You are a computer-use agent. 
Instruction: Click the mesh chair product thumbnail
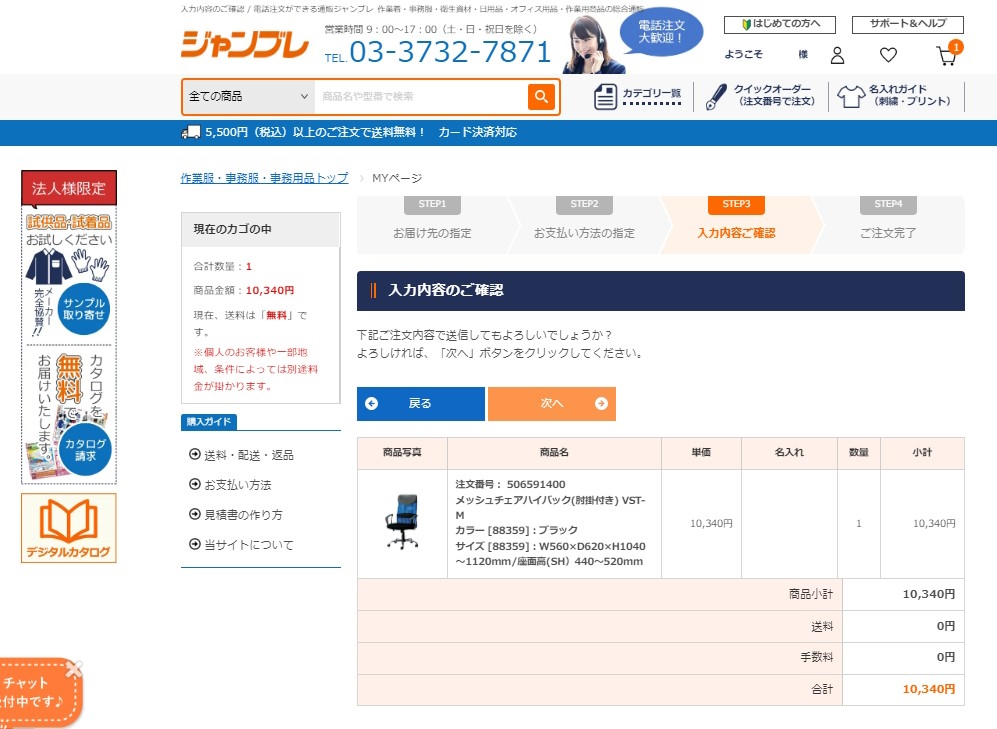(x=401, y=523)
